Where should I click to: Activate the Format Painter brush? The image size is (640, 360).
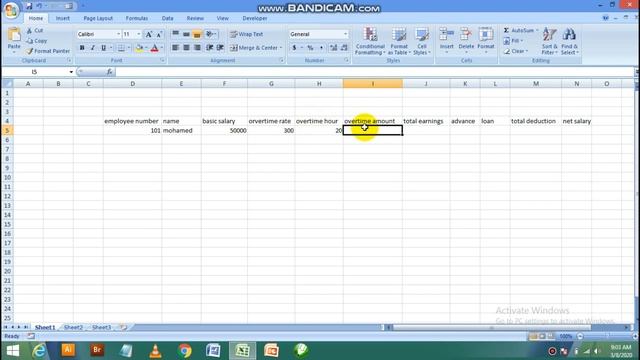(x=29, y=51)
